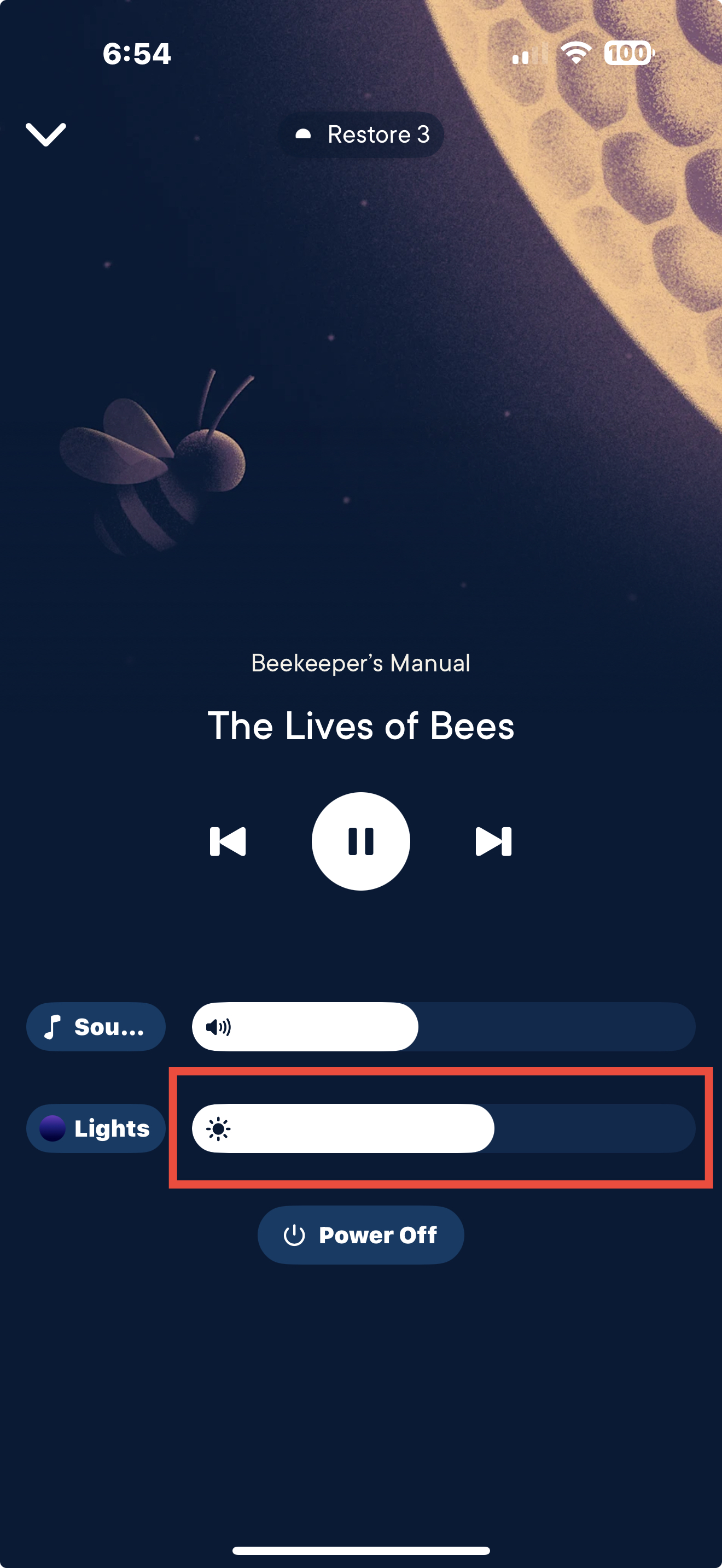
Task: Tap the music note icon
Action: point(53,1027)
